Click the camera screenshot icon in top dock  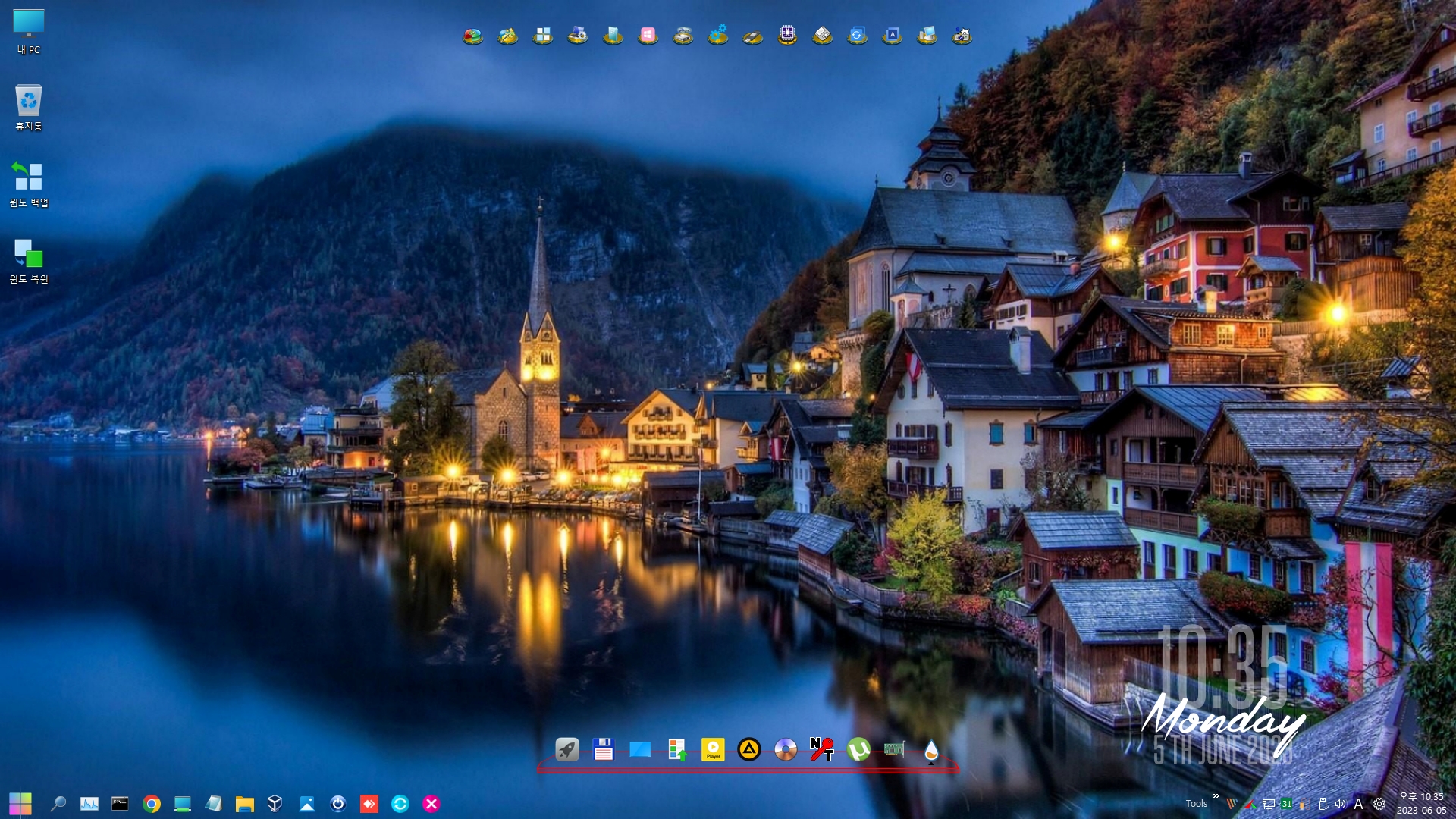coord(962,36)
